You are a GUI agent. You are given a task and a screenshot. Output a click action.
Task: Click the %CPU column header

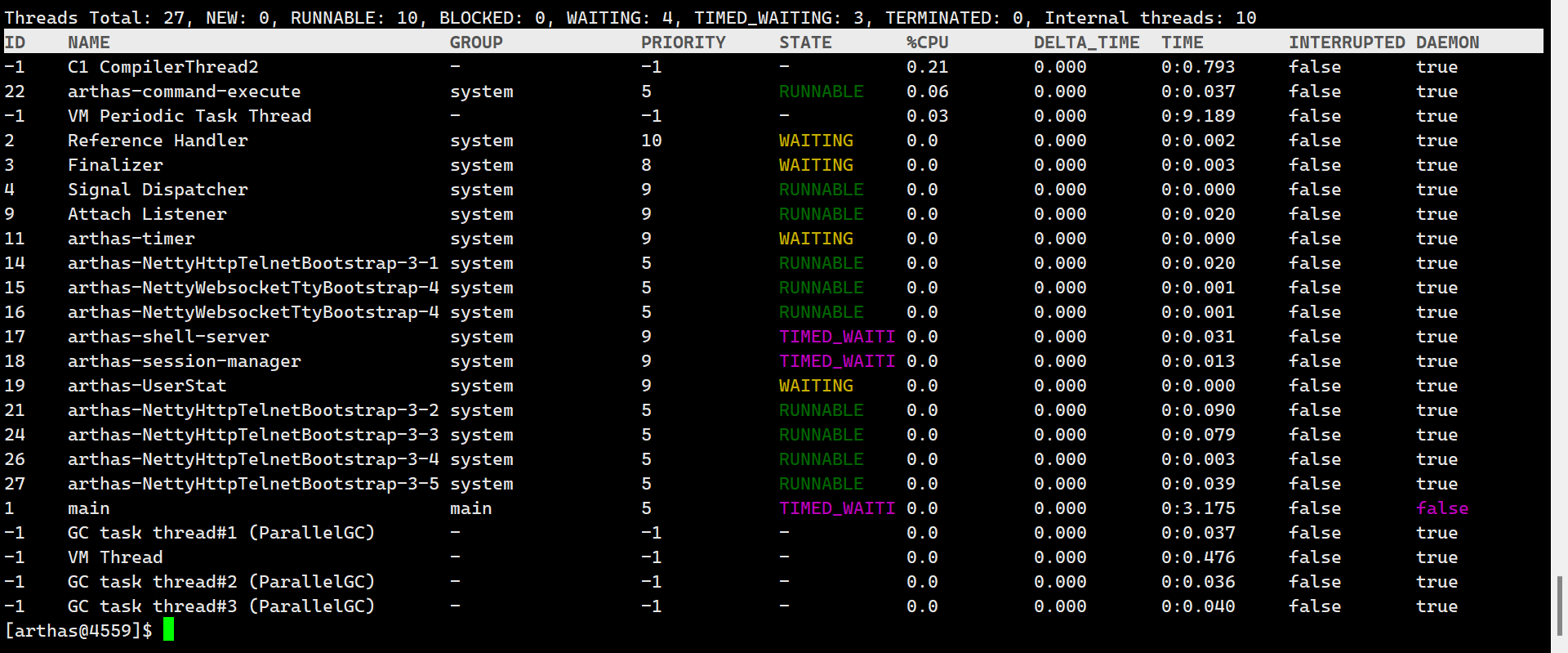click(x=928, y=42)
